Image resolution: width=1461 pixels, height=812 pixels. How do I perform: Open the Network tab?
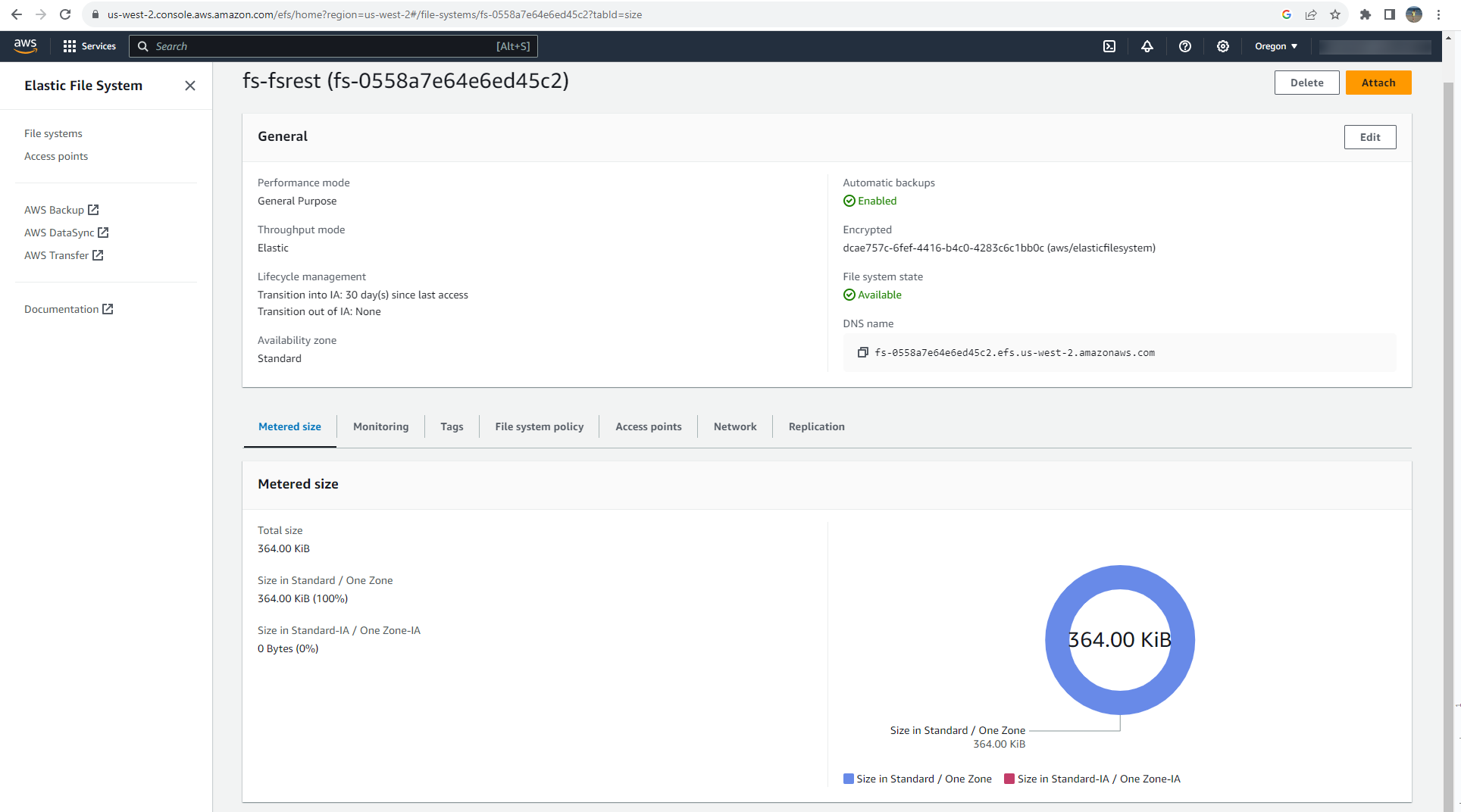coord(734,426)
